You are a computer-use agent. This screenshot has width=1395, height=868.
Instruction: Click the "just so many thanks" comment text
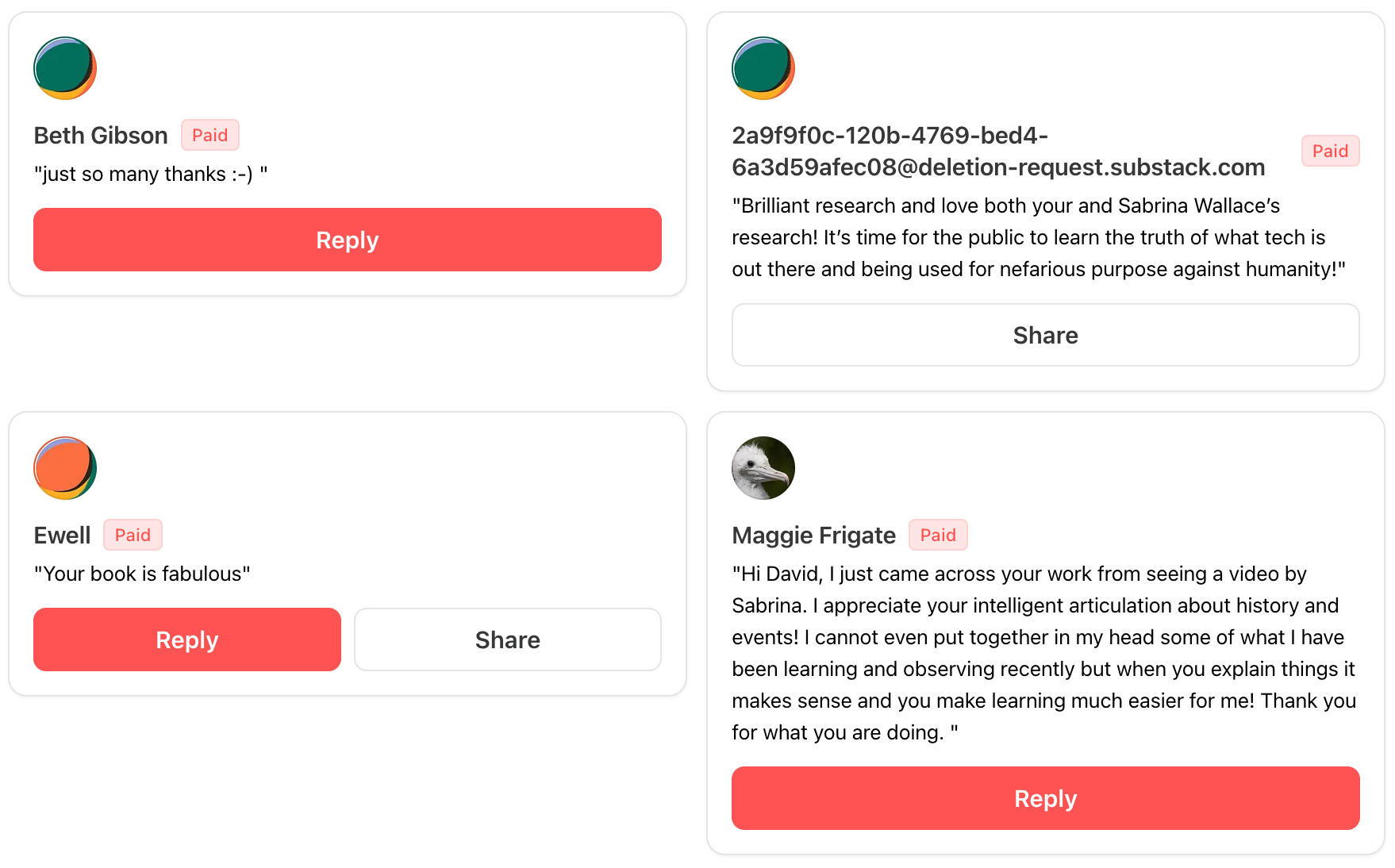151,174
